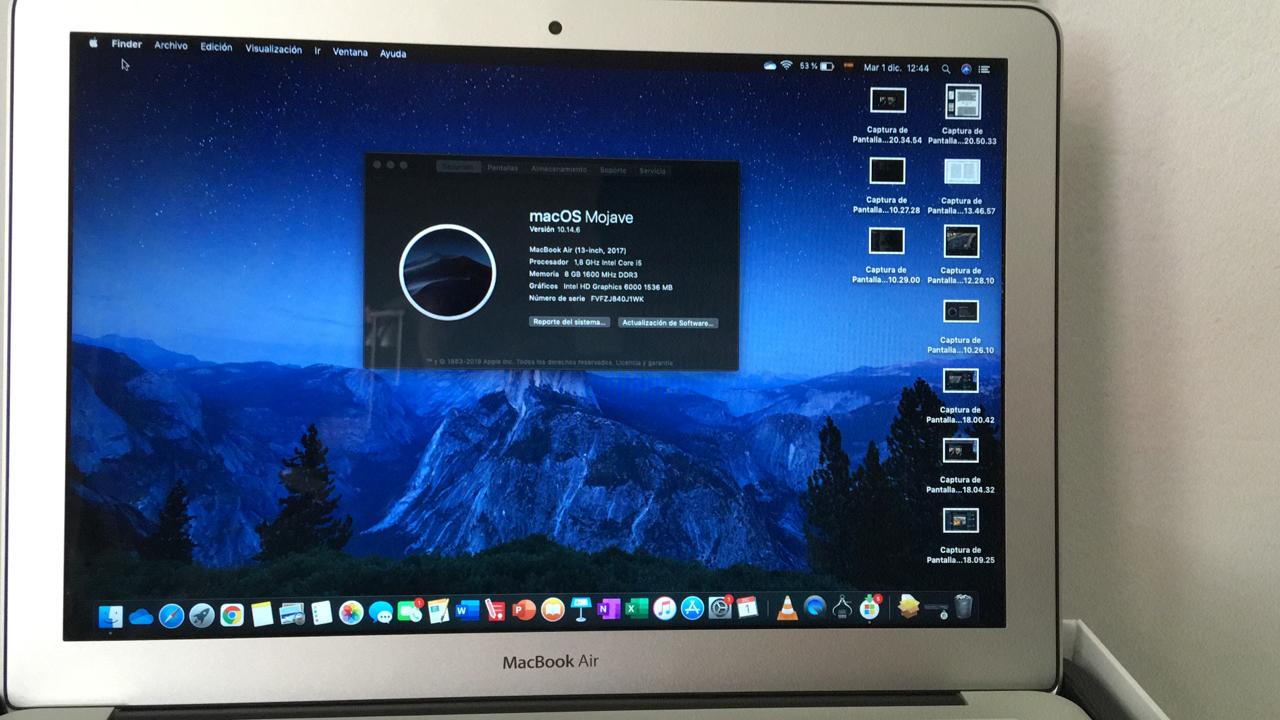This screenshot has width=1280, height=720.
Task: Open the Ayuda menu
Action: click(393, 53)
